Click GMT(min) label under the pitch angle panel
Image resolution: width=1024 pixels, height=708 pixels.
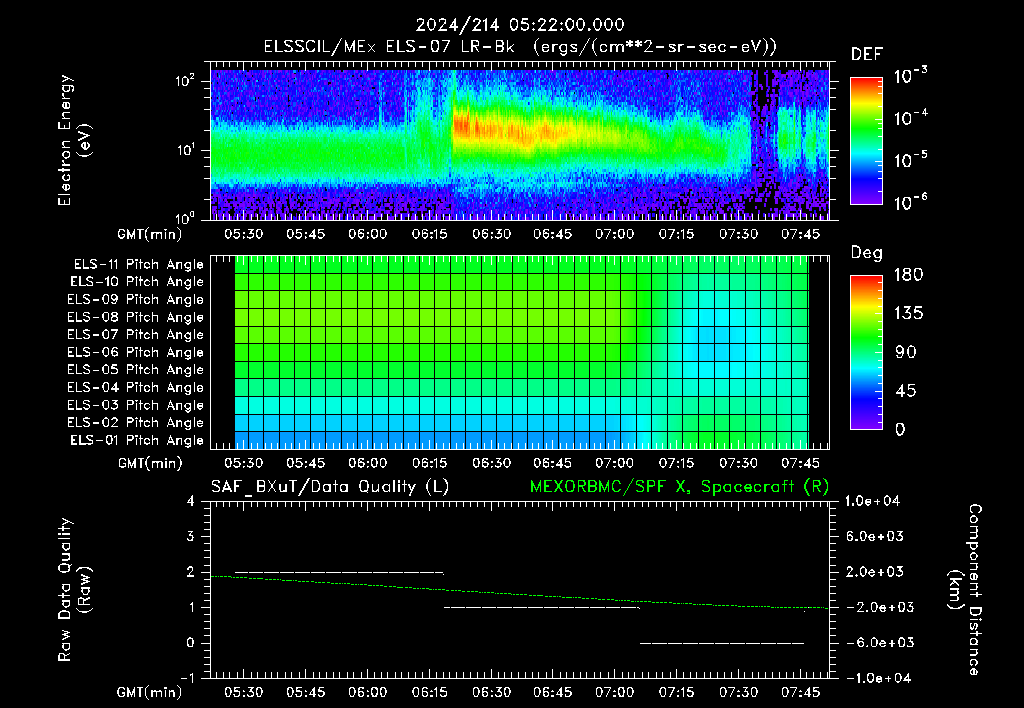150,463
